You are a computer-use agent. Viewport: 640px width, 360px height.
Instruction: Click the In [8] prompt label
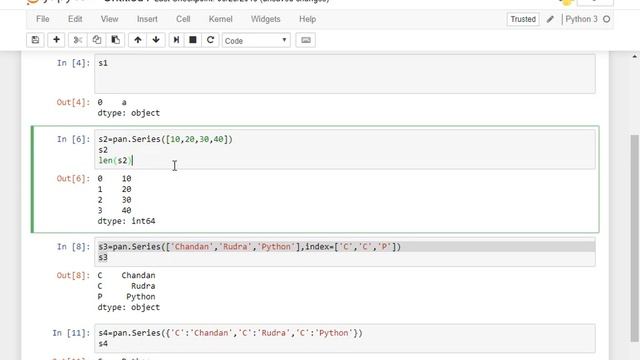pos(73,247)
